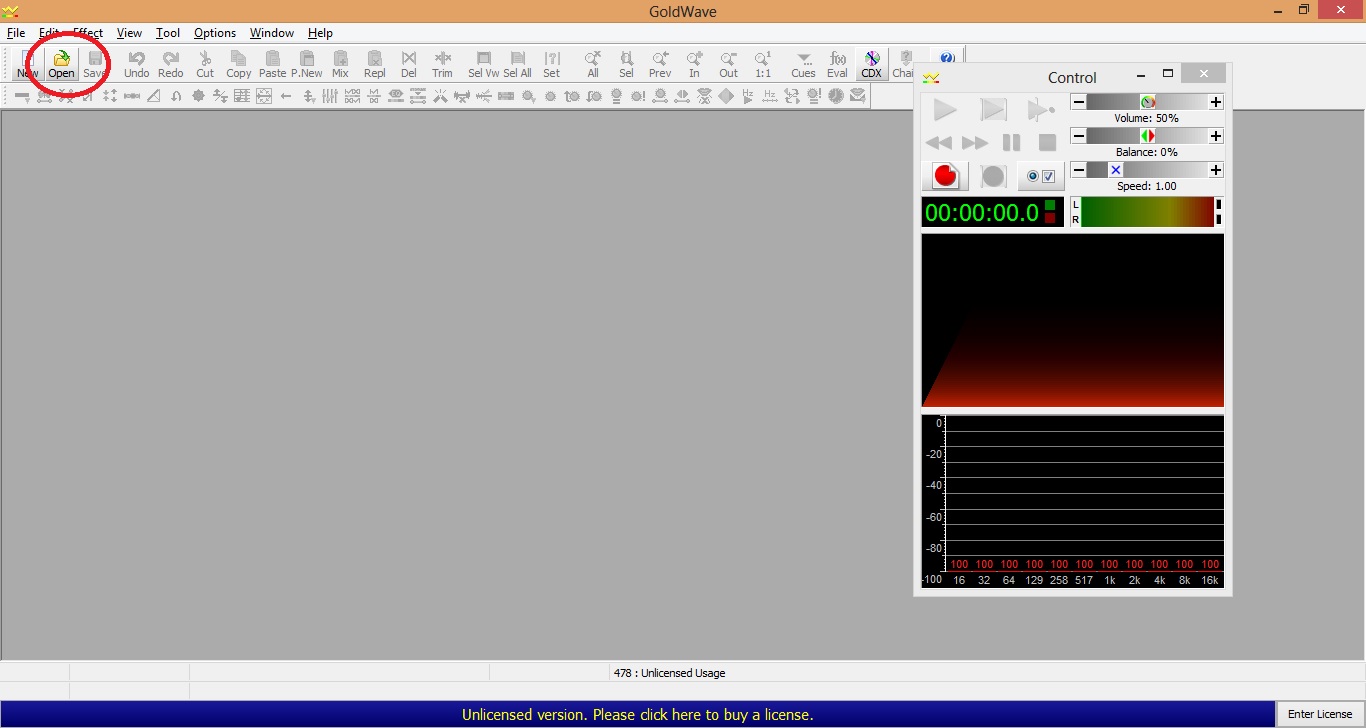Open the File menu
1366x728 pixels.
[x=16, y=33]
